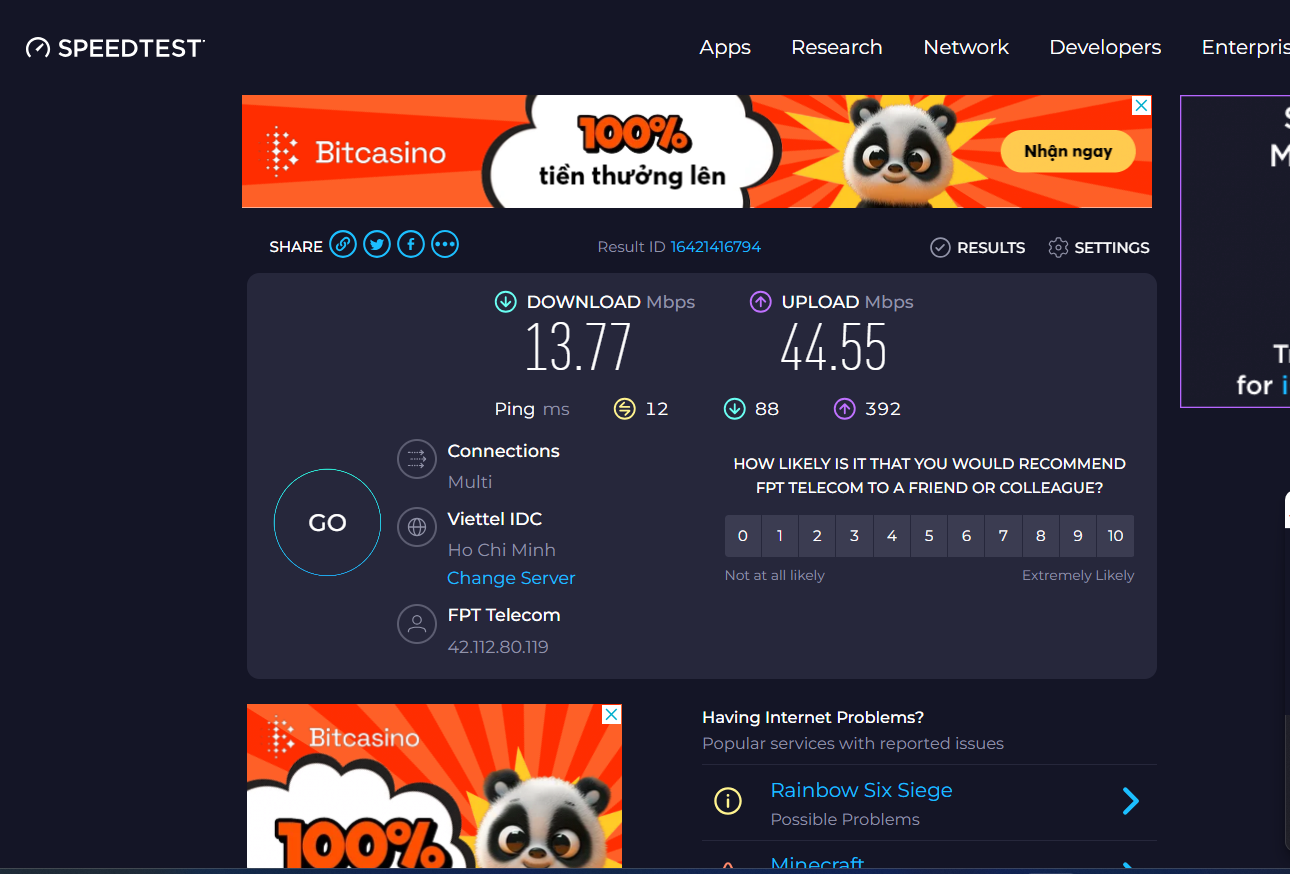Viewport: 1290px width, 874px height.
Task: Share the result on Facebook
Action: click(411, 245)
